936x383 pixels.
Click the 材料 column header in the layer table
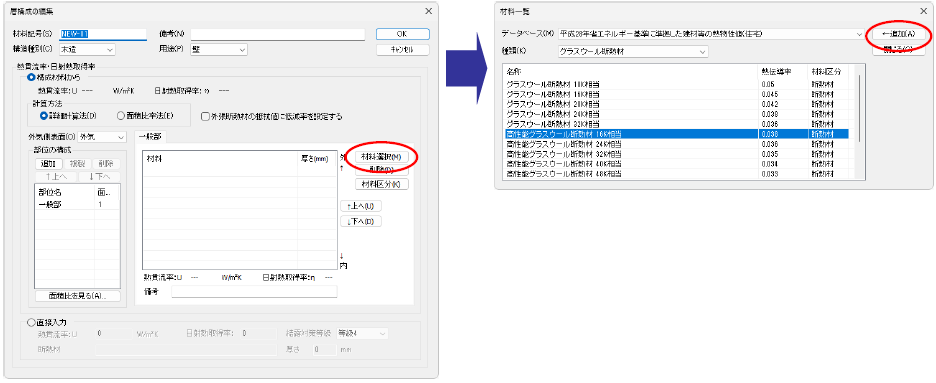point(220,159)
